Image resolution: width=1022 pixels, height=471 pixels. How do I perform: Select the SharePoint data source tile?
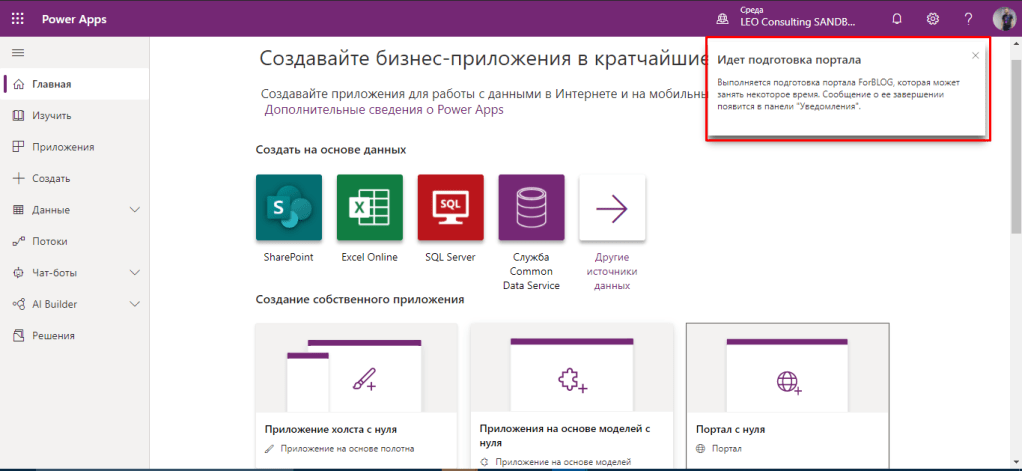(289, 207)
